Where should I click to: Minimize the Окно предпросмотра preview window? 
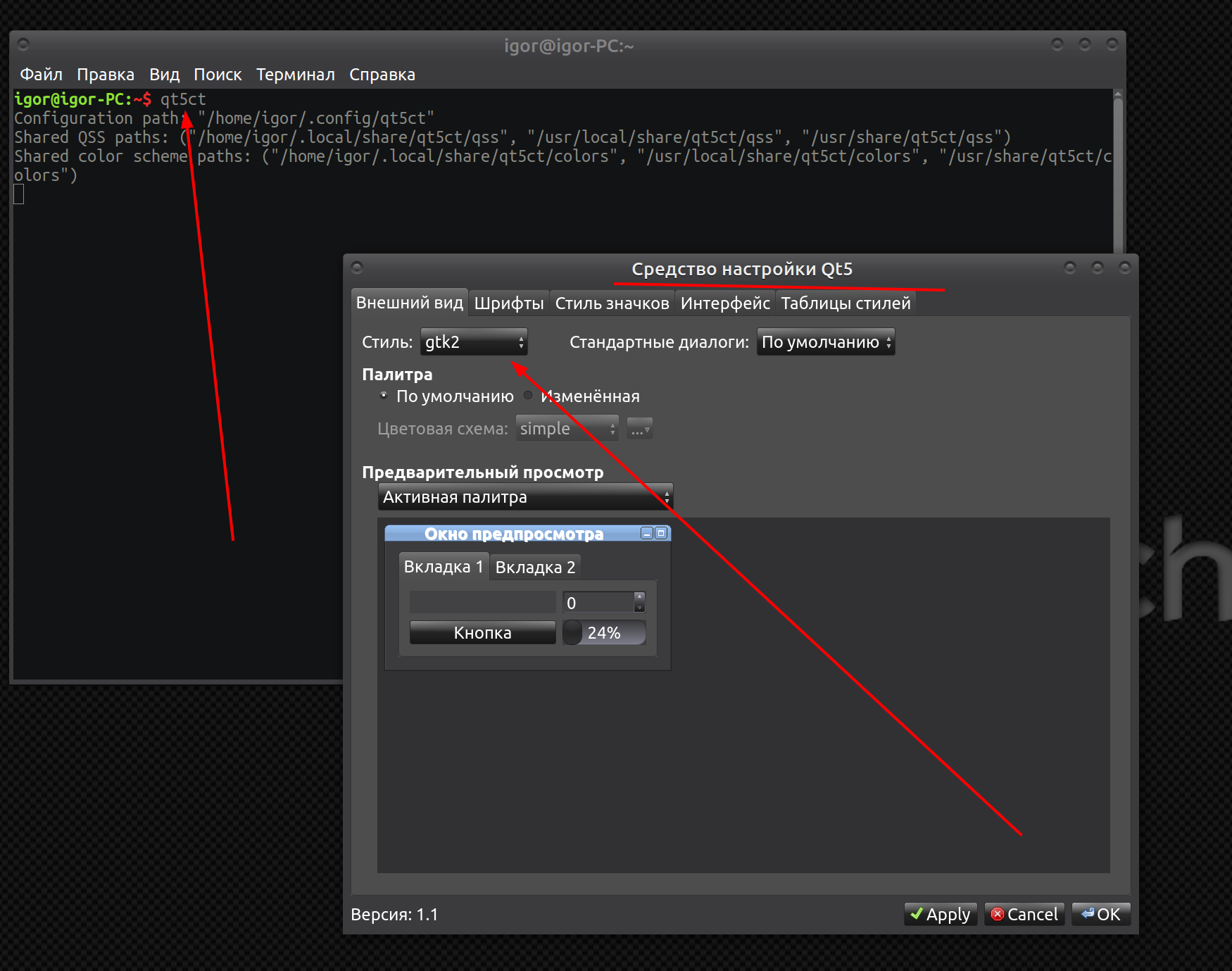tap(646, 534)
